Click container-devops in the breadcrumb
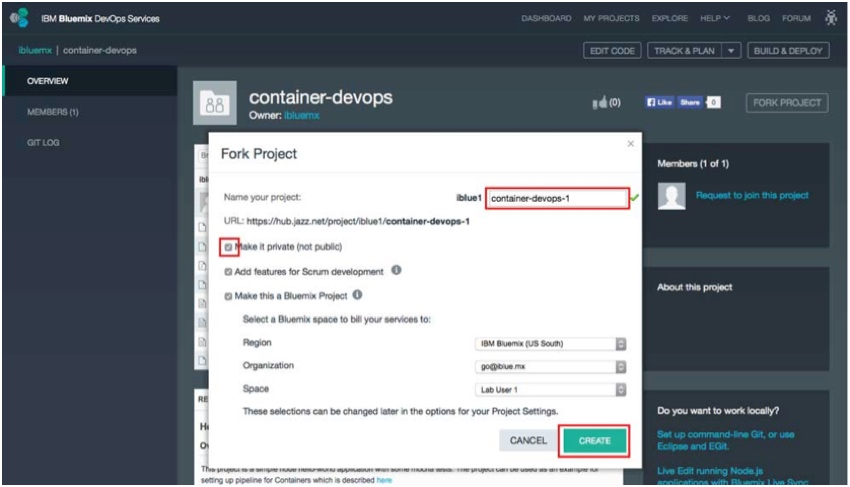This screenshot has height=487, width=850. click(100, 50)
